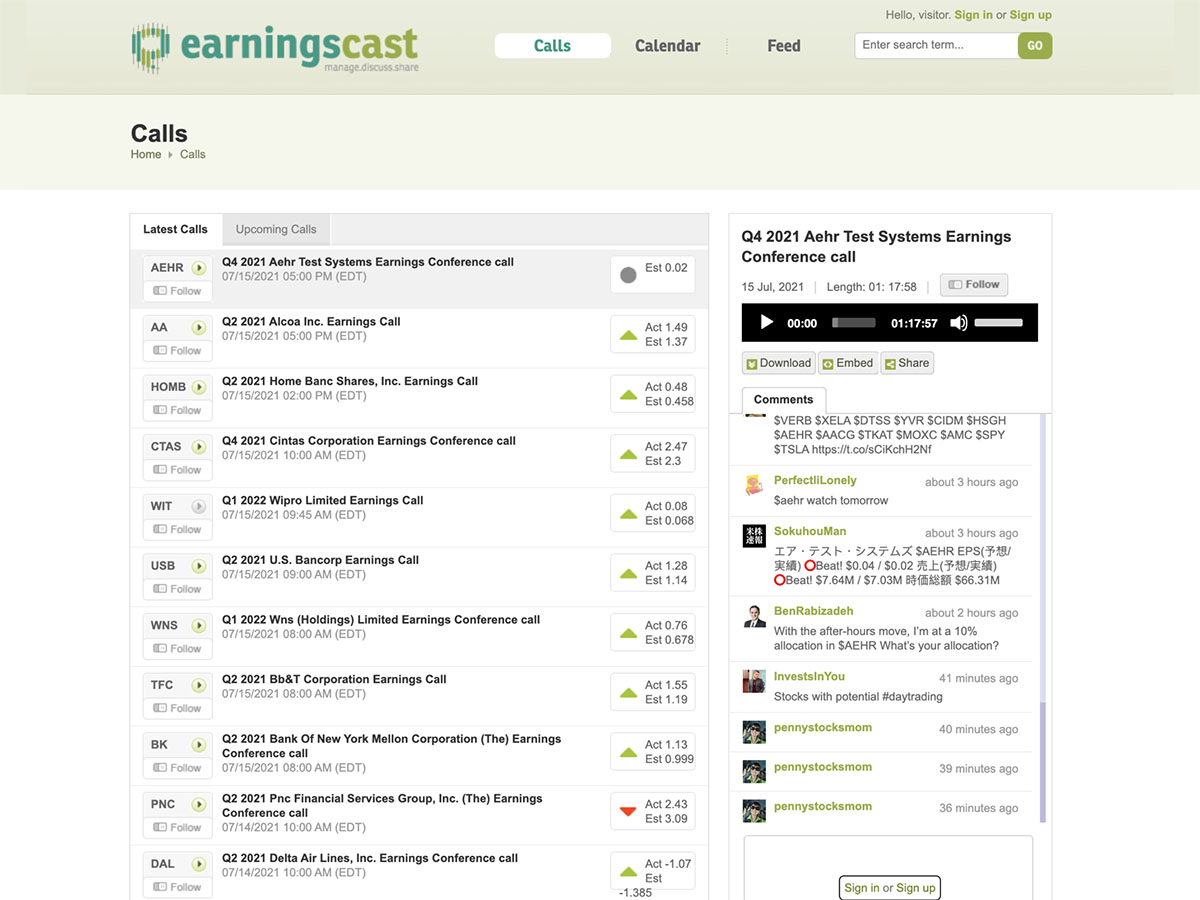Click the earningscast logo
The width and height of the screenshot is (1200, 900).
pyautogui.click(x=275, y=48)
